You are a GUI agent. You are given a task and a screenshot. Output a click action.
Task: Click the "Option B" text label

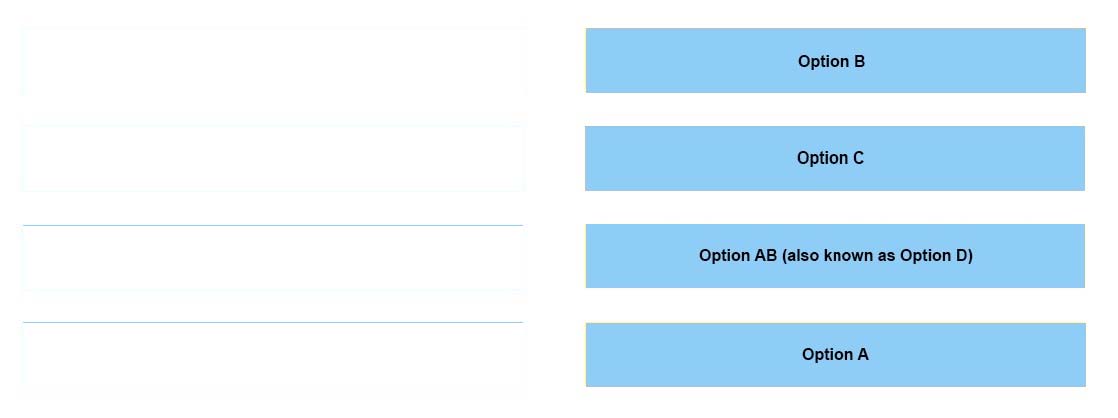831,61
